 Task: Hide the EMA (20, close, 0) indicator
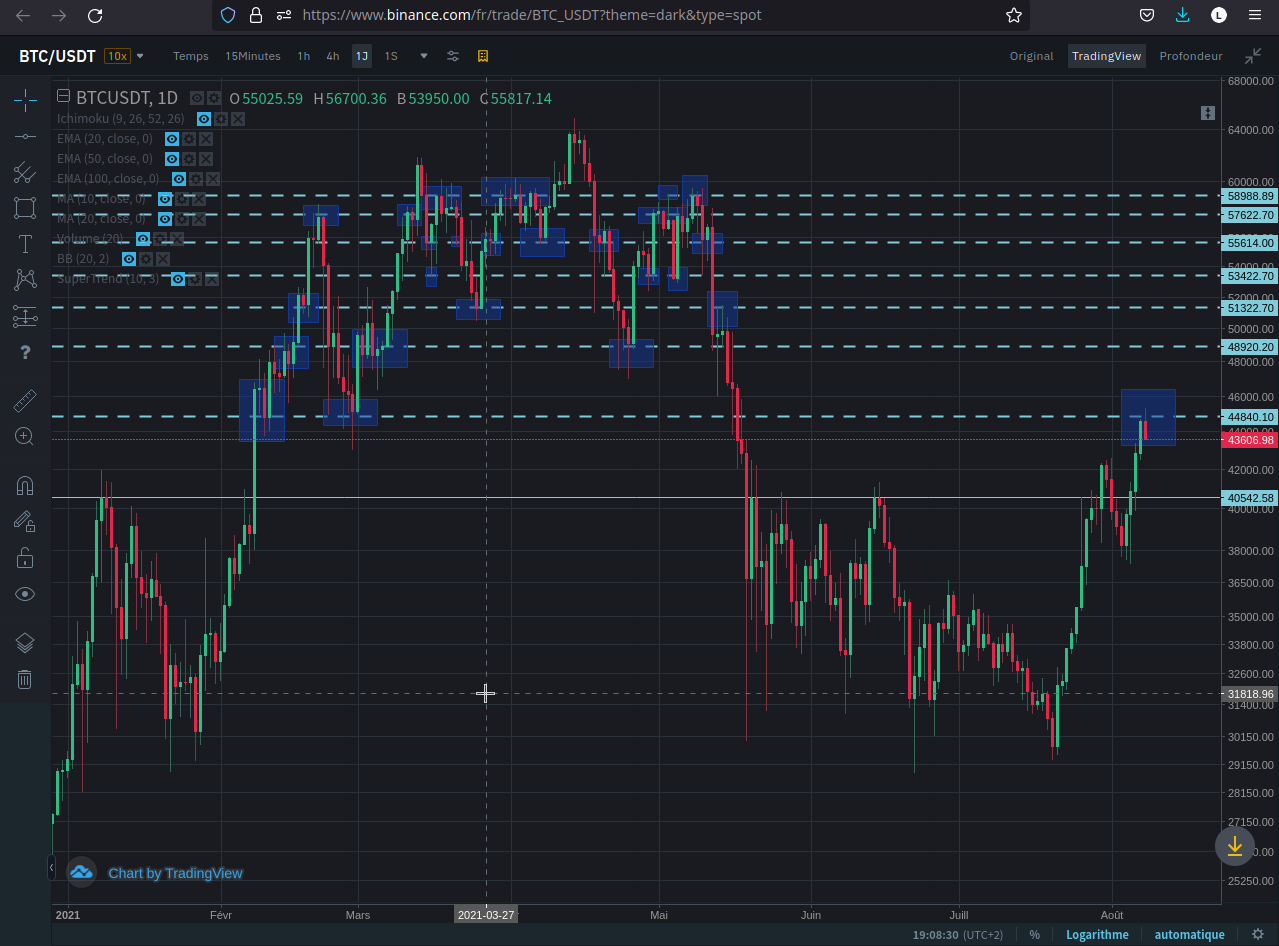[x=172, y=139]
